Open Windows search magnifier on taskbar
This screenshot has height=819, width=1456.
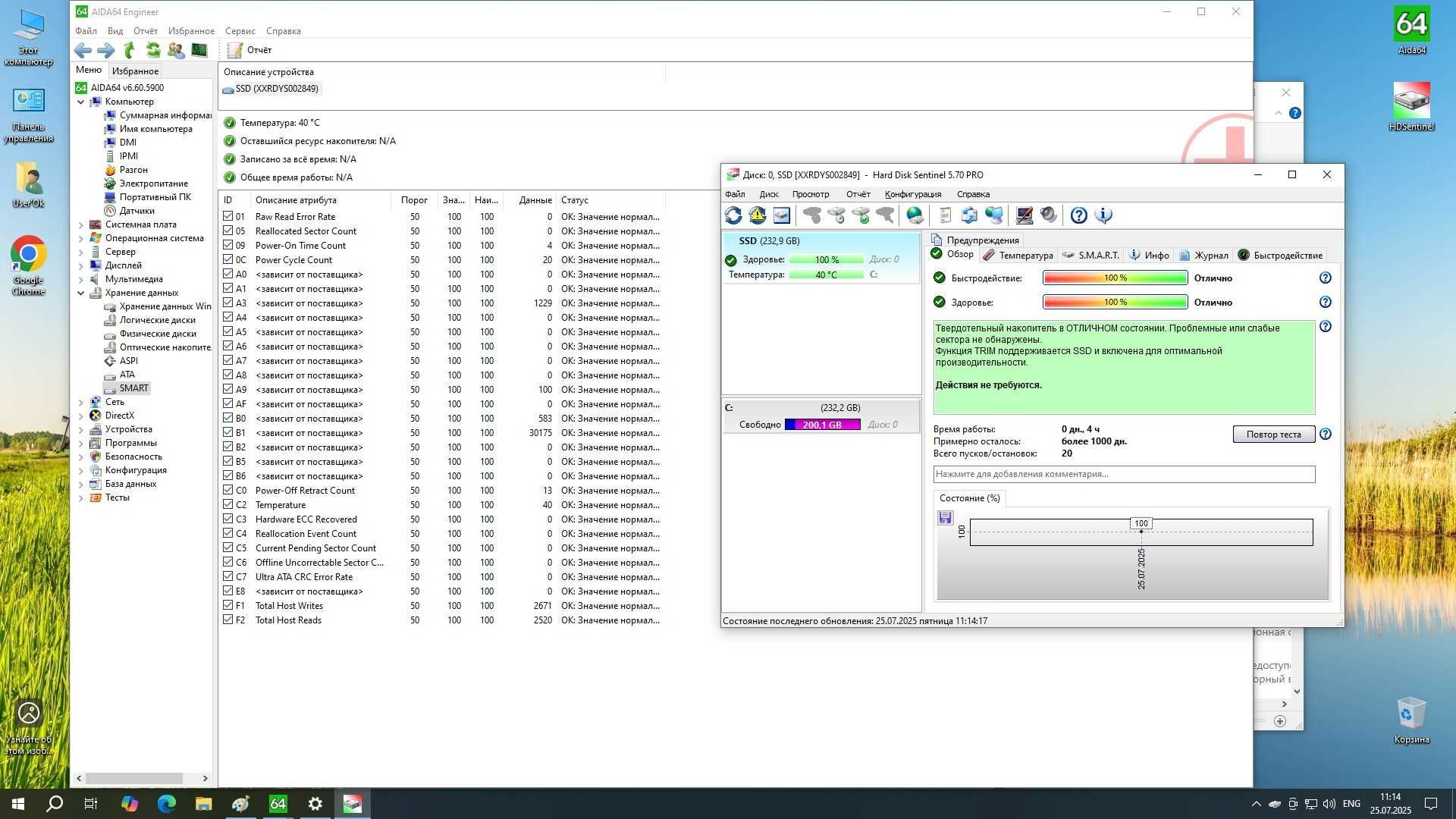[55, 804]
